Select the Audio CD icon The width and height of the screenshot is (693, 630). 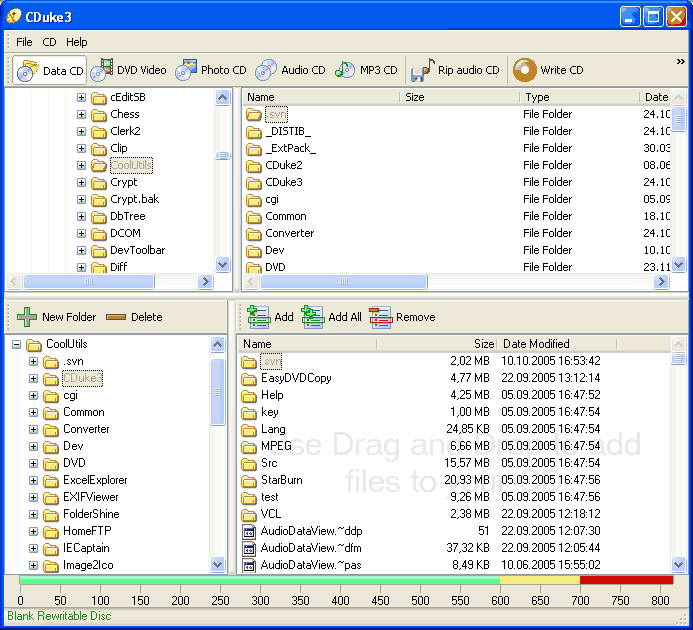pyautogui.click(x=266, y=70)
